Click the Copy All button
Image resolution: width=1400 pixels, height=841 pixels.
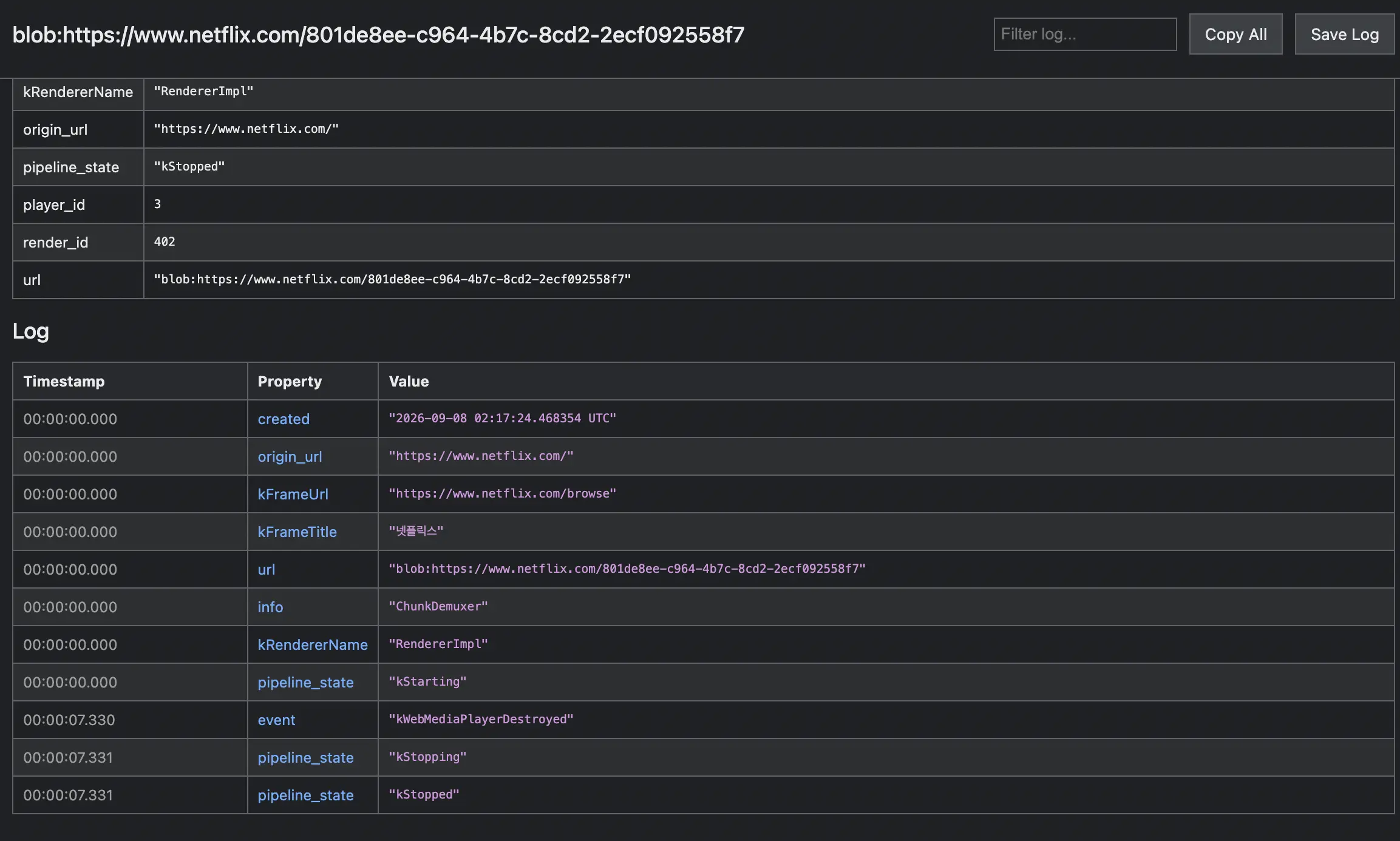(1235, 34)
